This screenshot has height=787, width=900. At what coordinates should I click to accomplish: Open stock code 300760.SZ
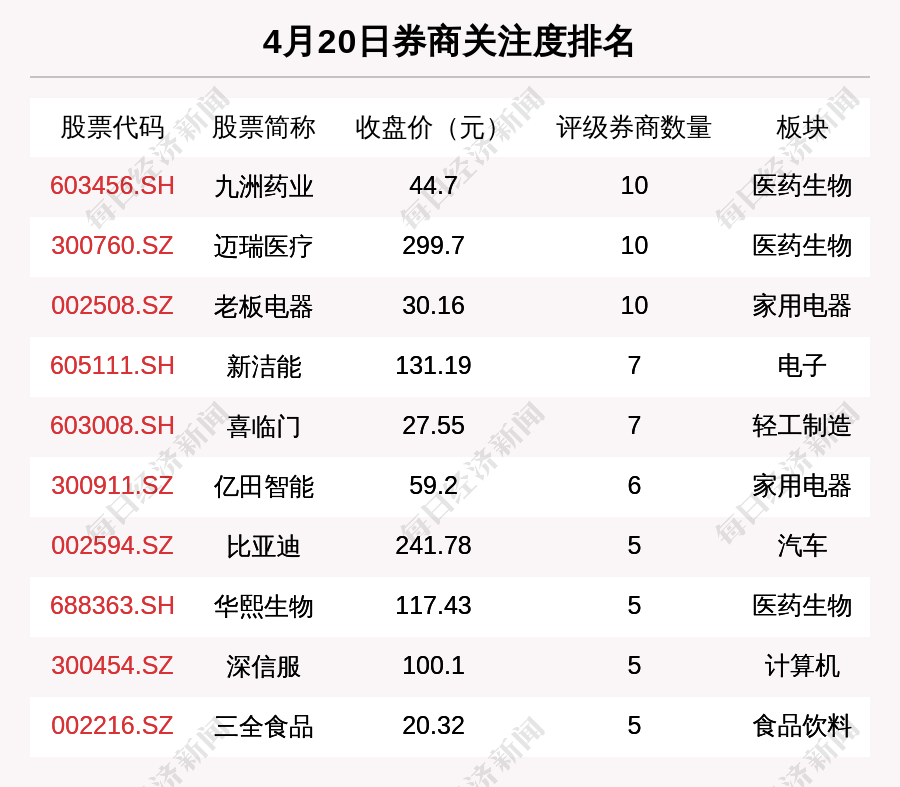112,246
